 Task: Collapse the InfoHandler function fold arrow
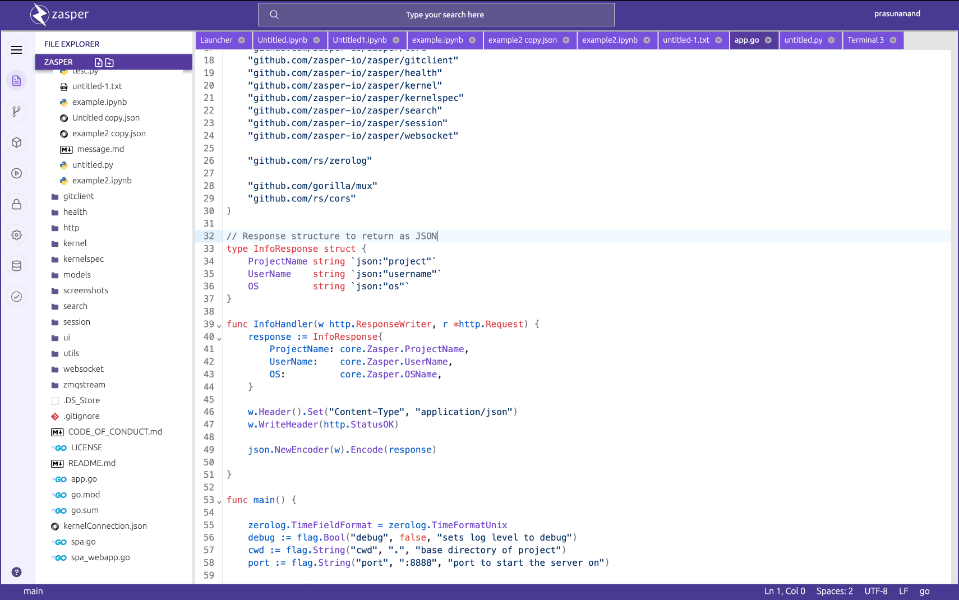[x=219, y=326]
